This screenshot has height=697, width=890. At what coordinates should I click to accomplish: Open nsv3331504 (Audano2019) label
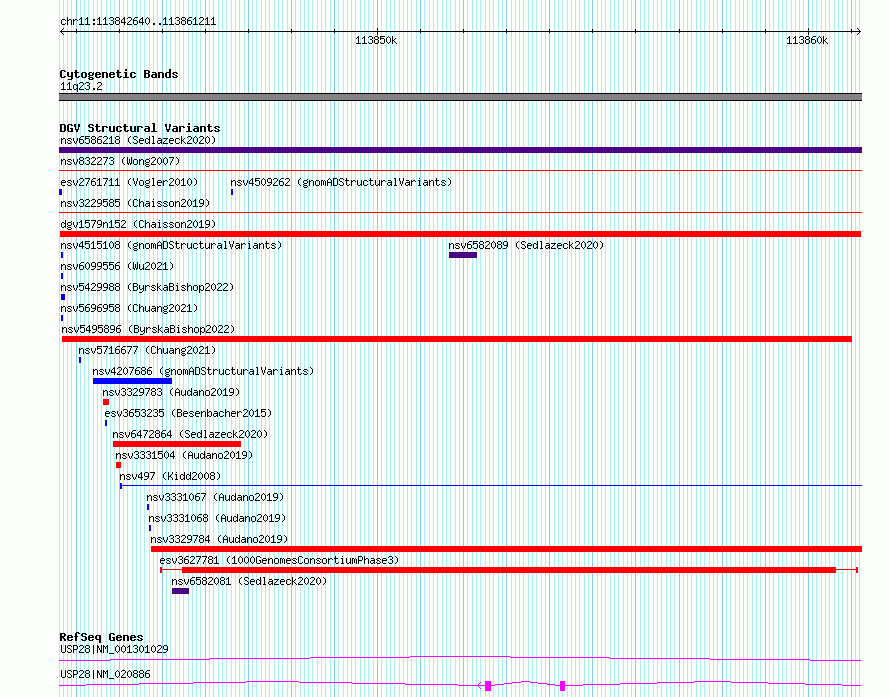(x=184, y=455)
